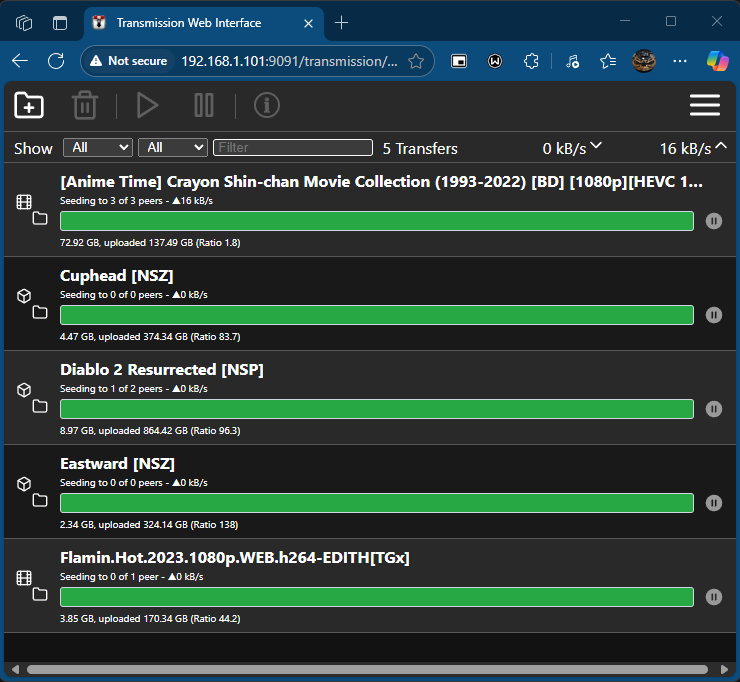Click the Not secure site warning
This screenshot has height=682, width=740.
(128, 61)
